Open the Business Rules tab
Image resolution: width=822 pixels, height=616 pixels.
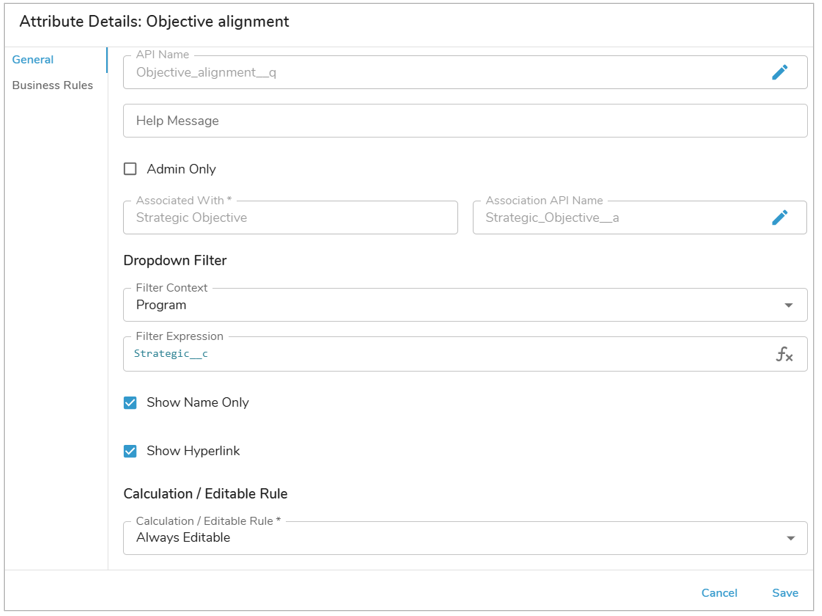coord(52,85)
